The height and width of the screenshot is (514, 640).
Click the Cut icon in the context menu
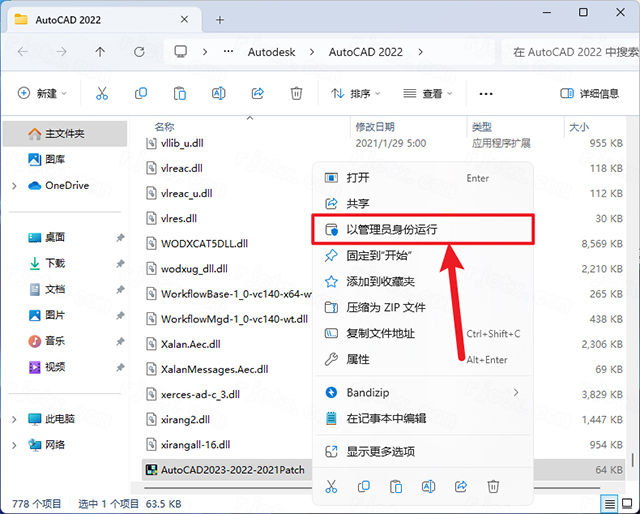pyautogui.click(x=331, y=487)
